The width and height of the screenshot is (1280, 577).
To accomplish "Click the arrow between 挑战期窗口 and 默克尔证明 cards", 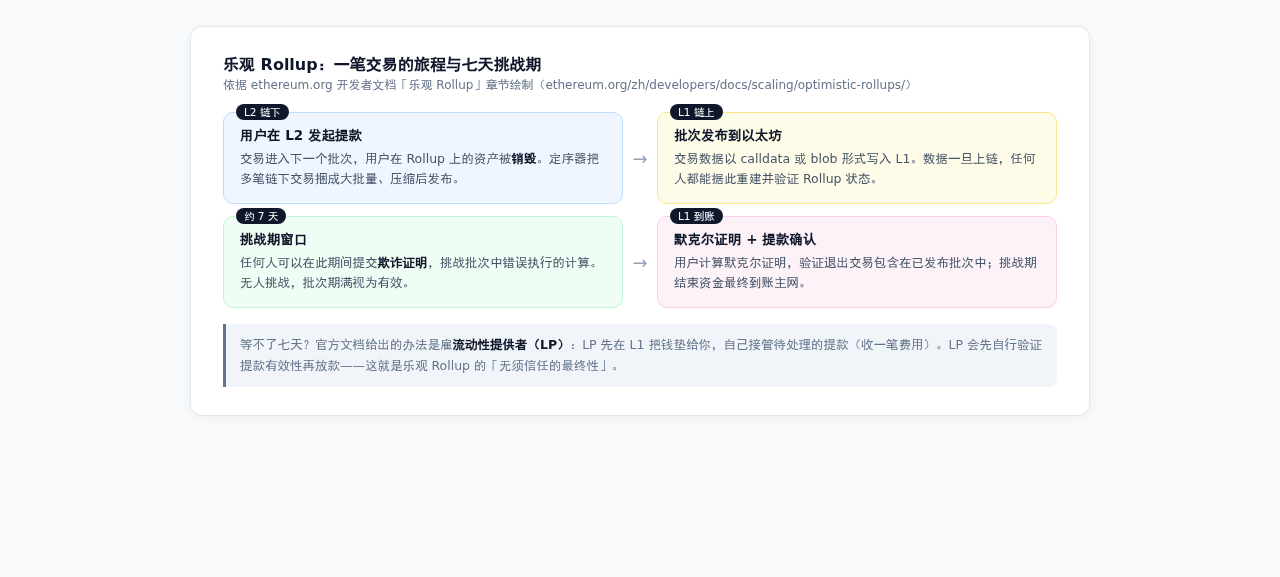I will click(640, 262).
